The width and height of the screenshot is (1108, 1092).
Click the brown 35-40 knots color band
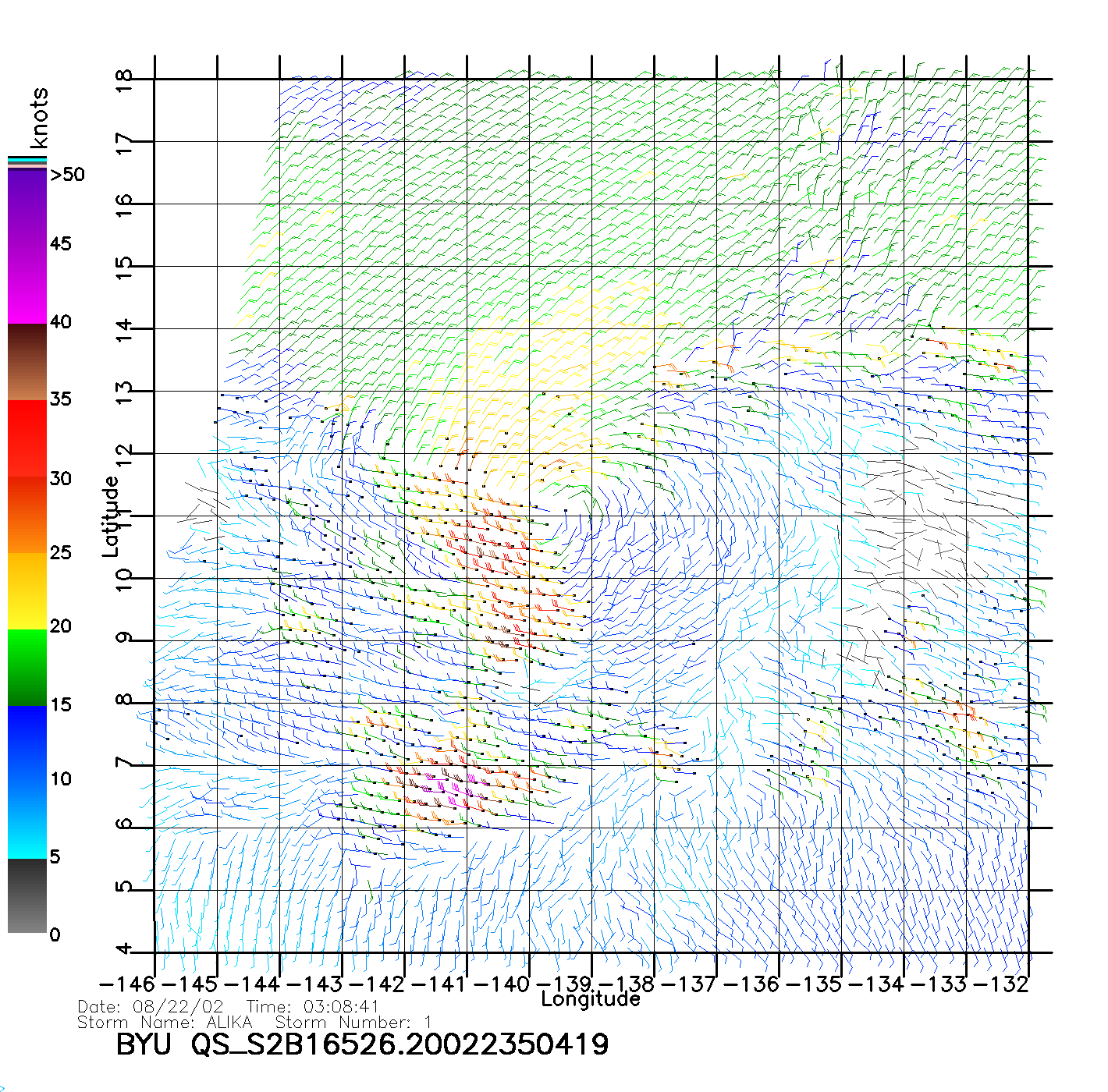tap(27, 362)
